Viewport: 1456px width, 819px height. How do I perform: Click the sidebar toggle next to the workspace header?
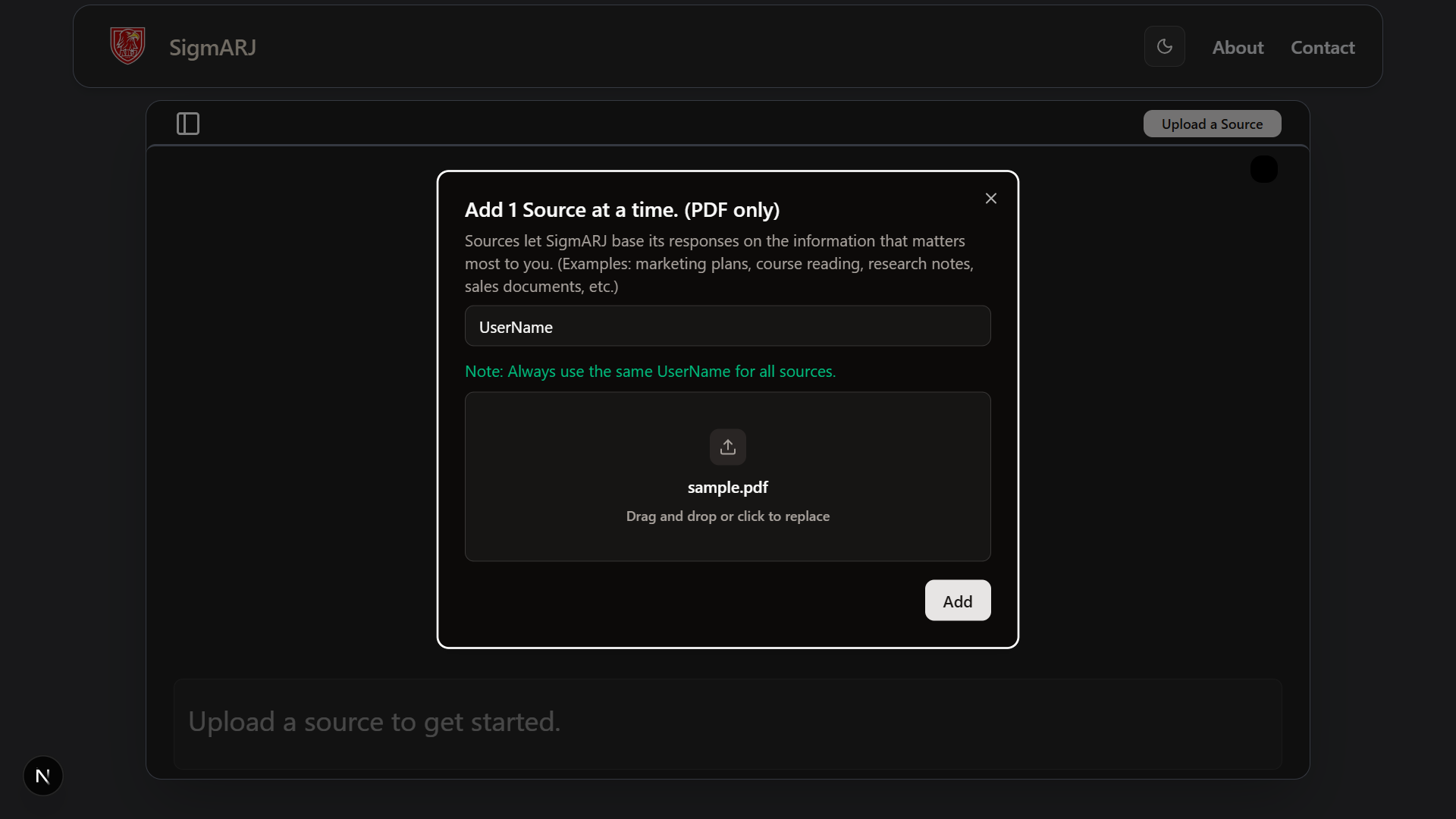pyautogui.click(x=187, y=124)
